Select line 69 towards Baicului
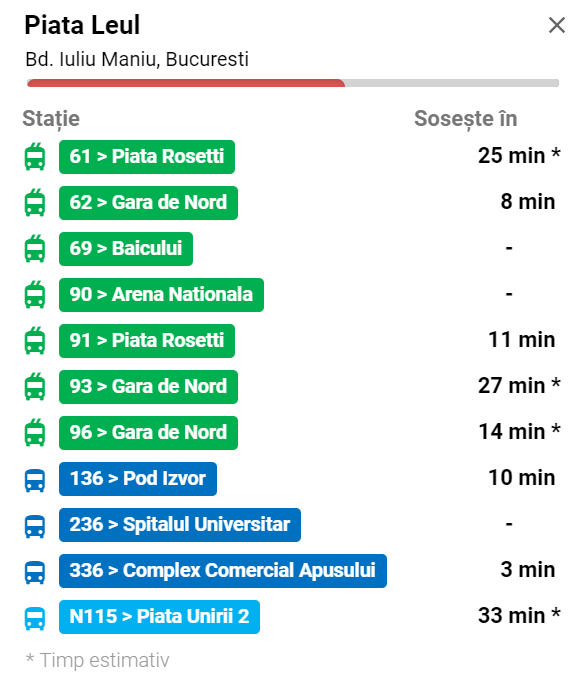This screenshot has width=587, height=680. point(126,249)
